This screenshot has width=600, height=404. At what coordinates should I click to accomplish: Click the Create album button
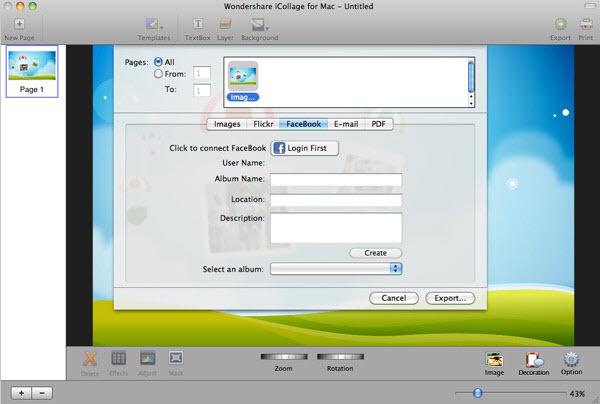[375, 253]
